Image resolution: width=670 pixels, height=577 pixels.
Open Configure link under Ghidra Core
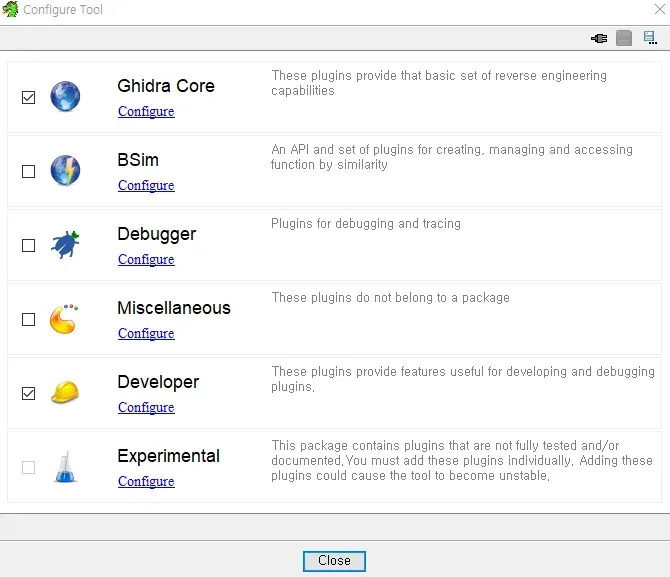point(146,111)
